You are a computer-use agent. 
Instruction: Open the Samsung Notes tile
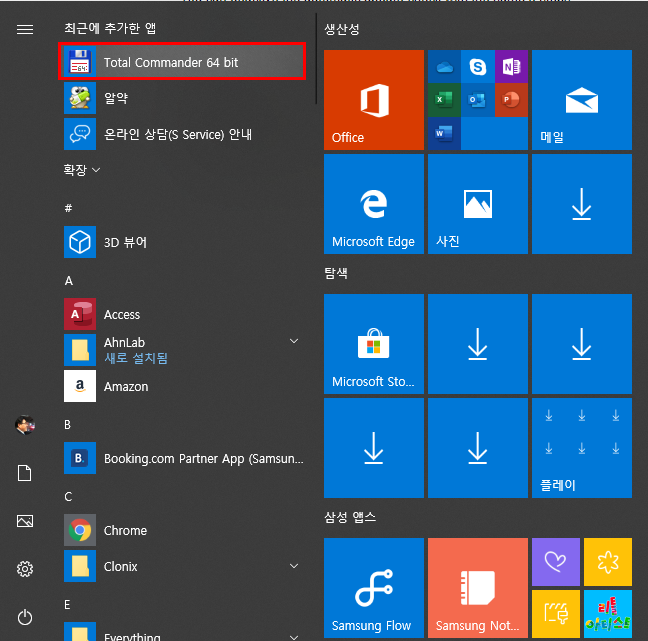pyautogui.click(x=478, y=588)
